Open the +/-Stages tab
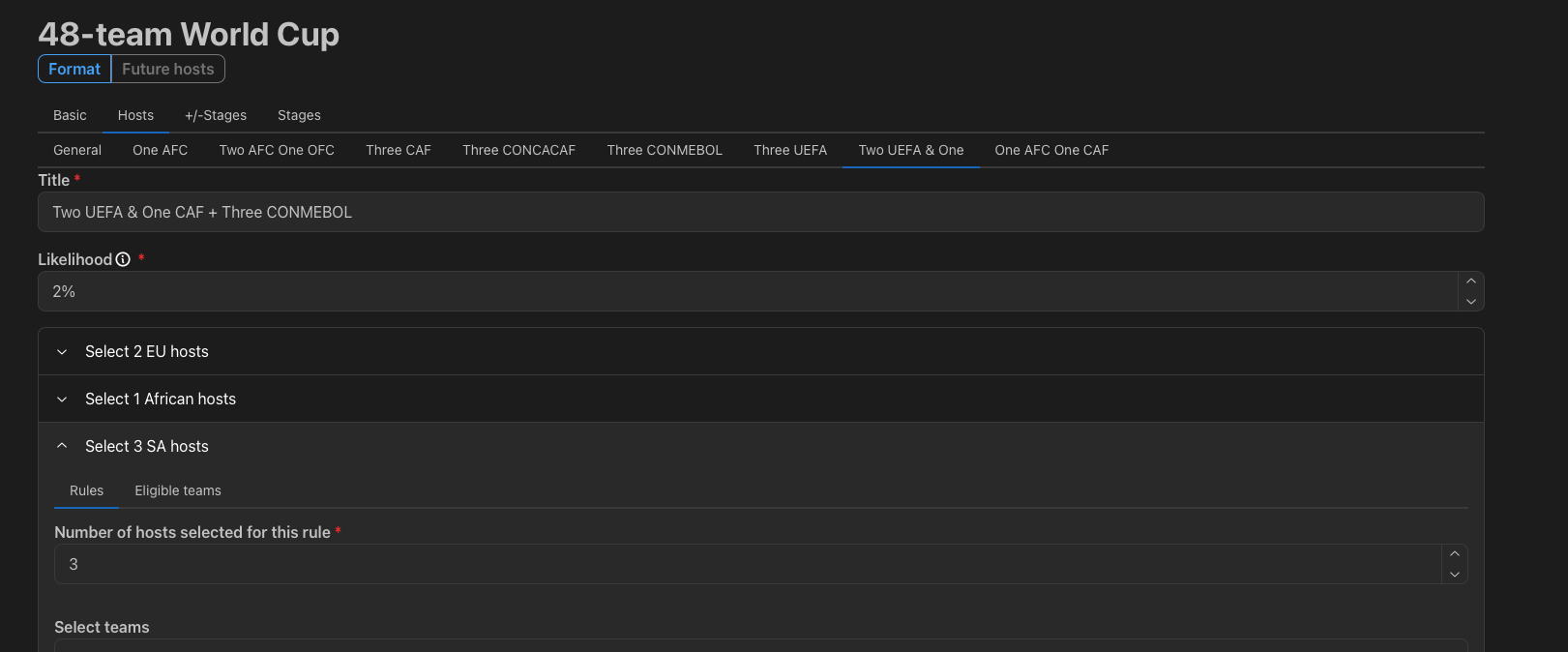Screen dimensions: 1568x652 tap(216, 115)
